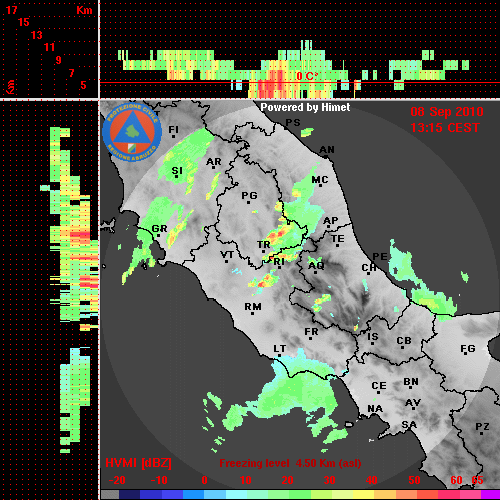Select the AQ city label
The width and height of the screenshot is (500, 500).
316,266
